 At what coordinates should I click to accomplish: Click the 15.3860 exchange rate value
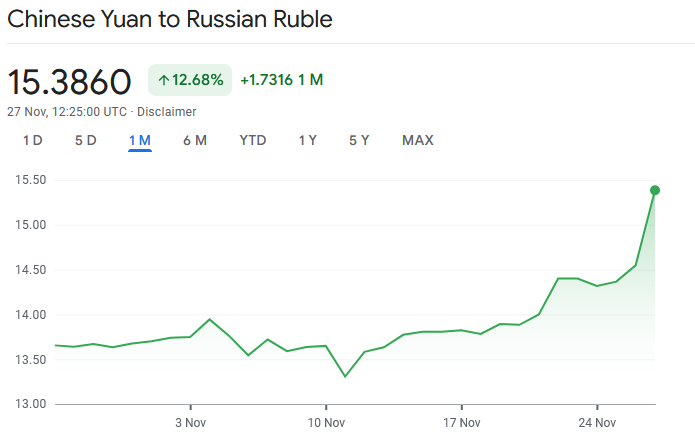click(70, 81)
